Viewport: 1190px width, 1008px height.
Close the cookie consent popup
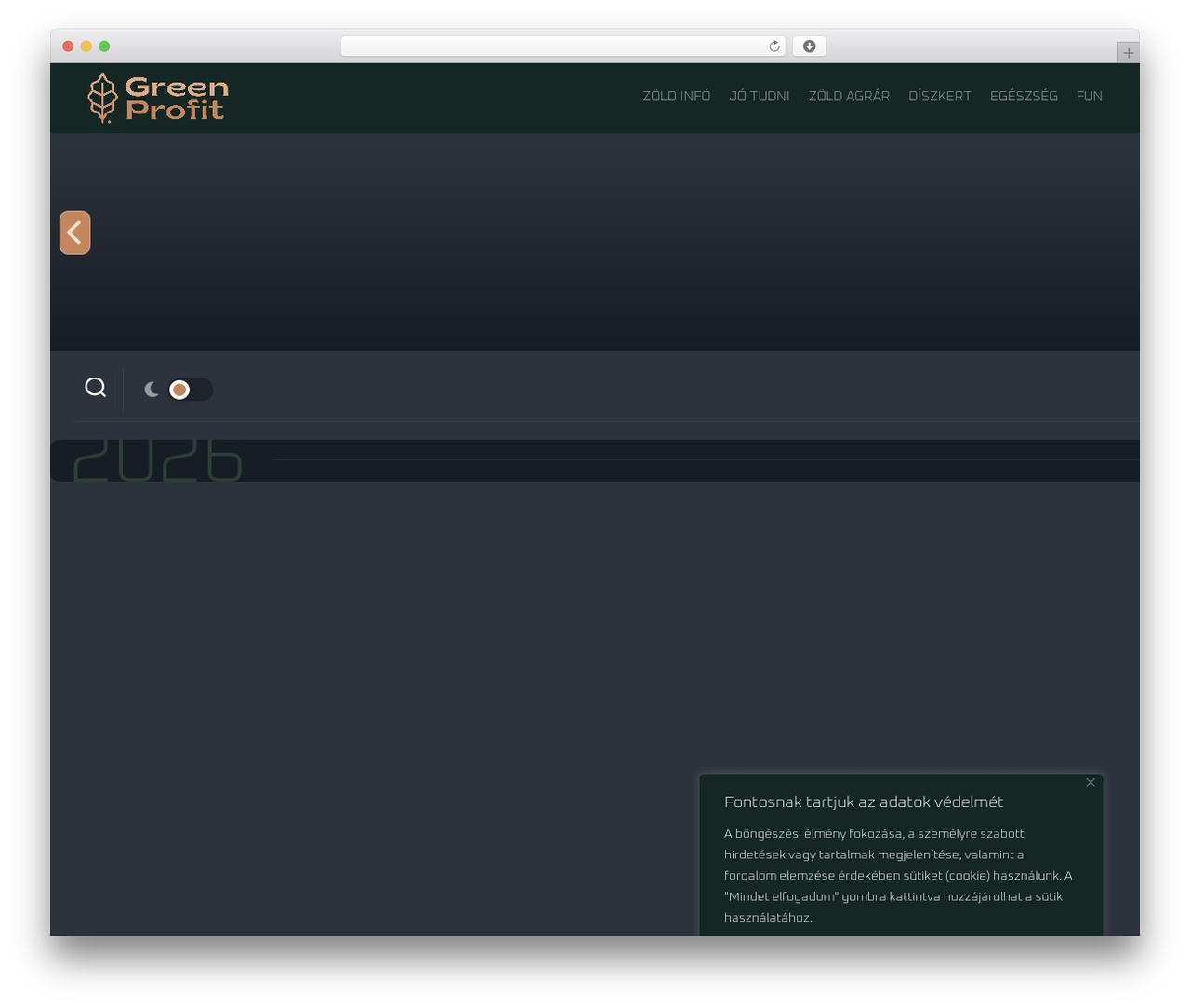tap(1091, 782)
